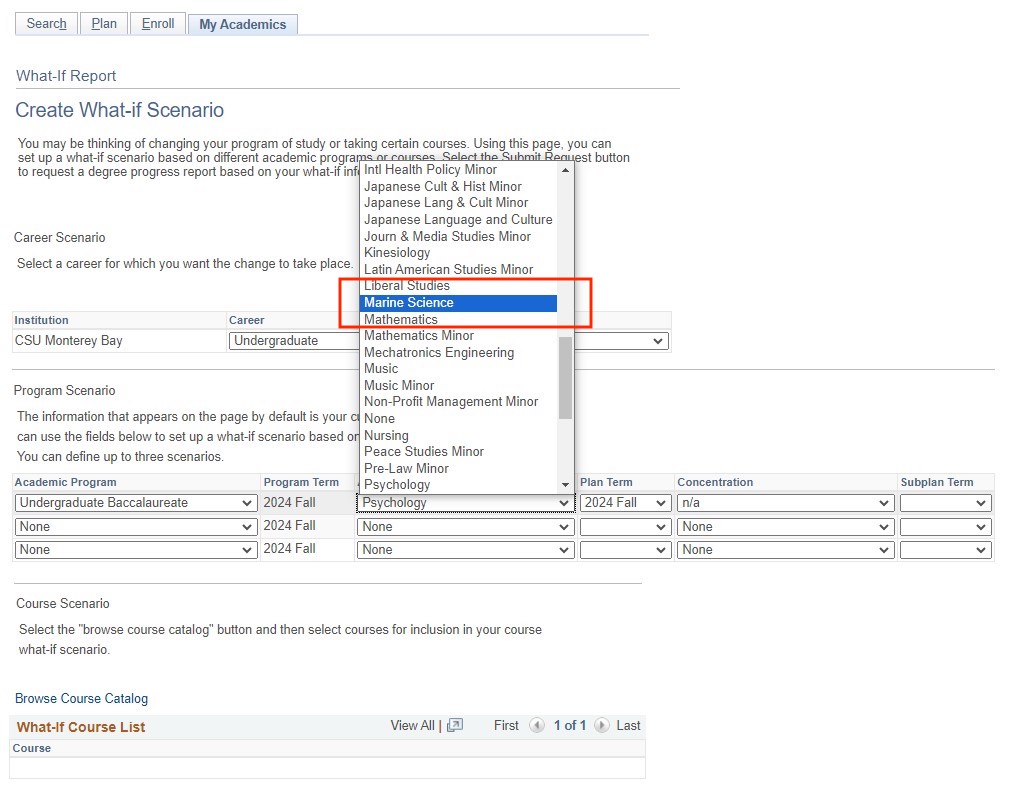Open the Undergraduate Career dropdown

292,341
